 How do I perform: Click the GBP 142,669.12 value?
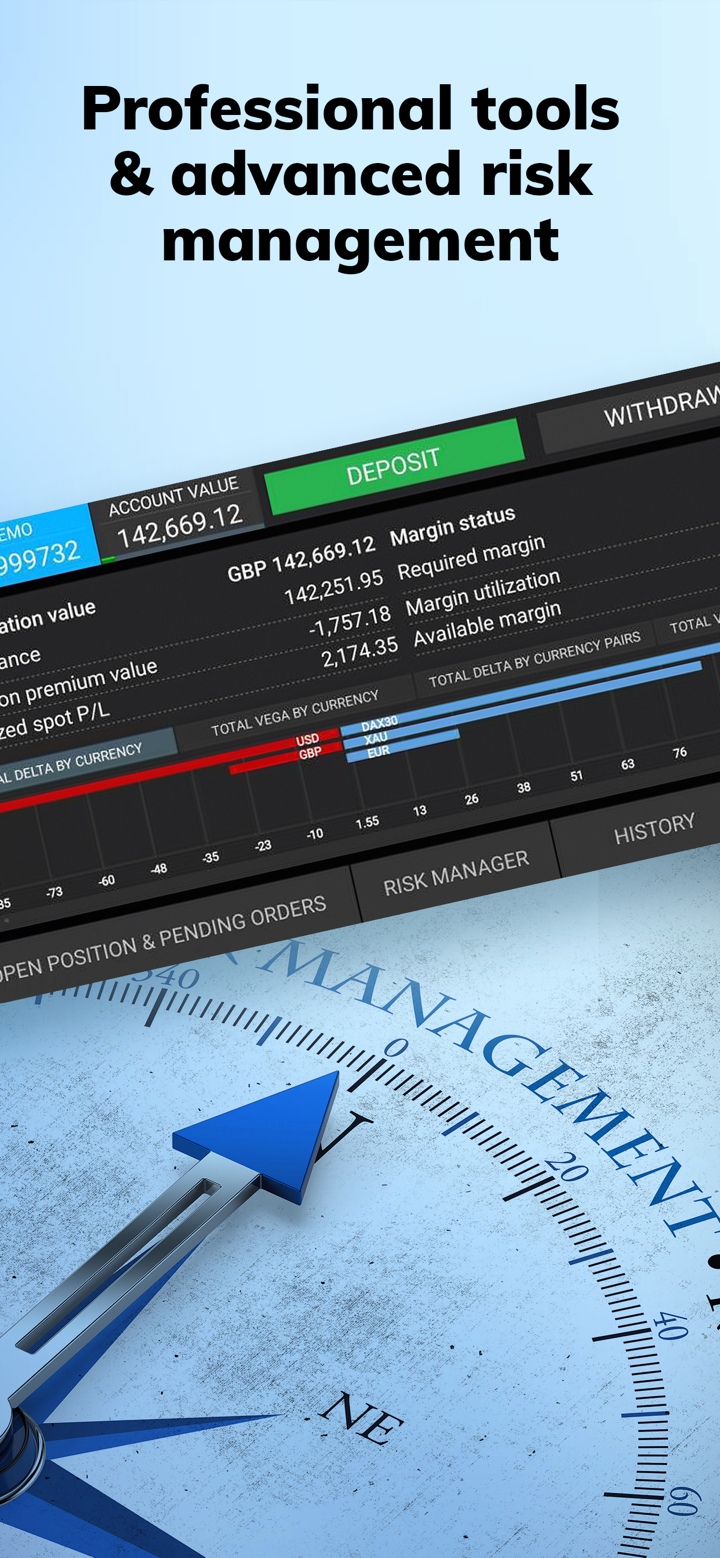(301, 558)
